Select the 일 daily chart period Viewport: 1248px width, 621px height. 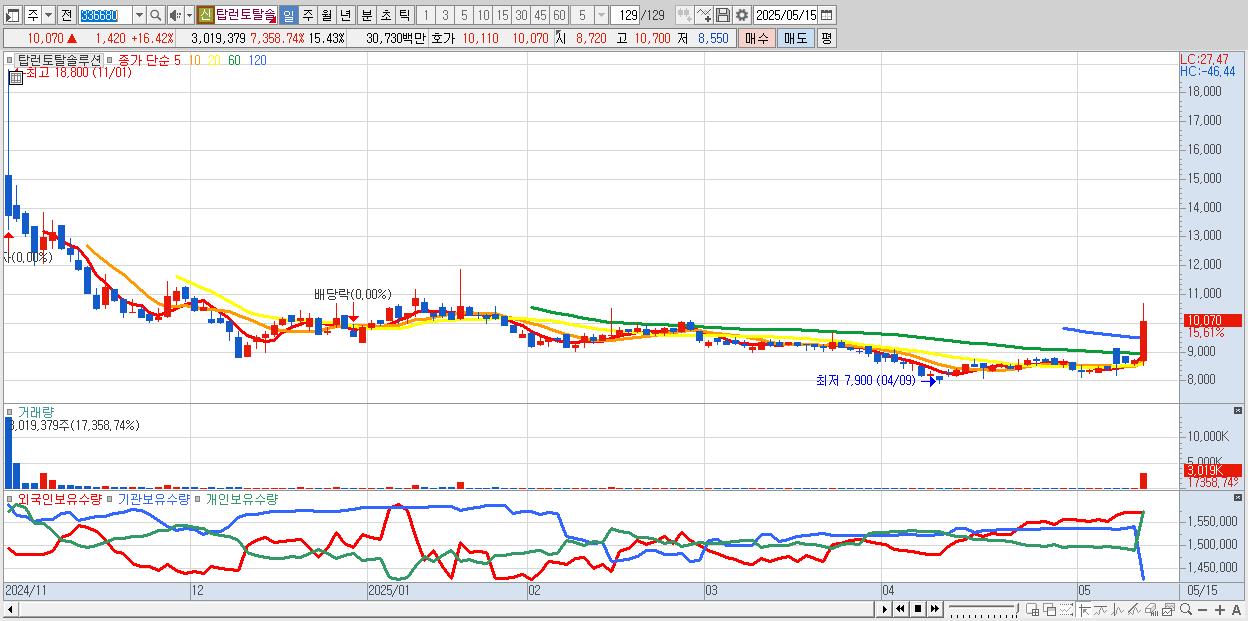point(288,15)
